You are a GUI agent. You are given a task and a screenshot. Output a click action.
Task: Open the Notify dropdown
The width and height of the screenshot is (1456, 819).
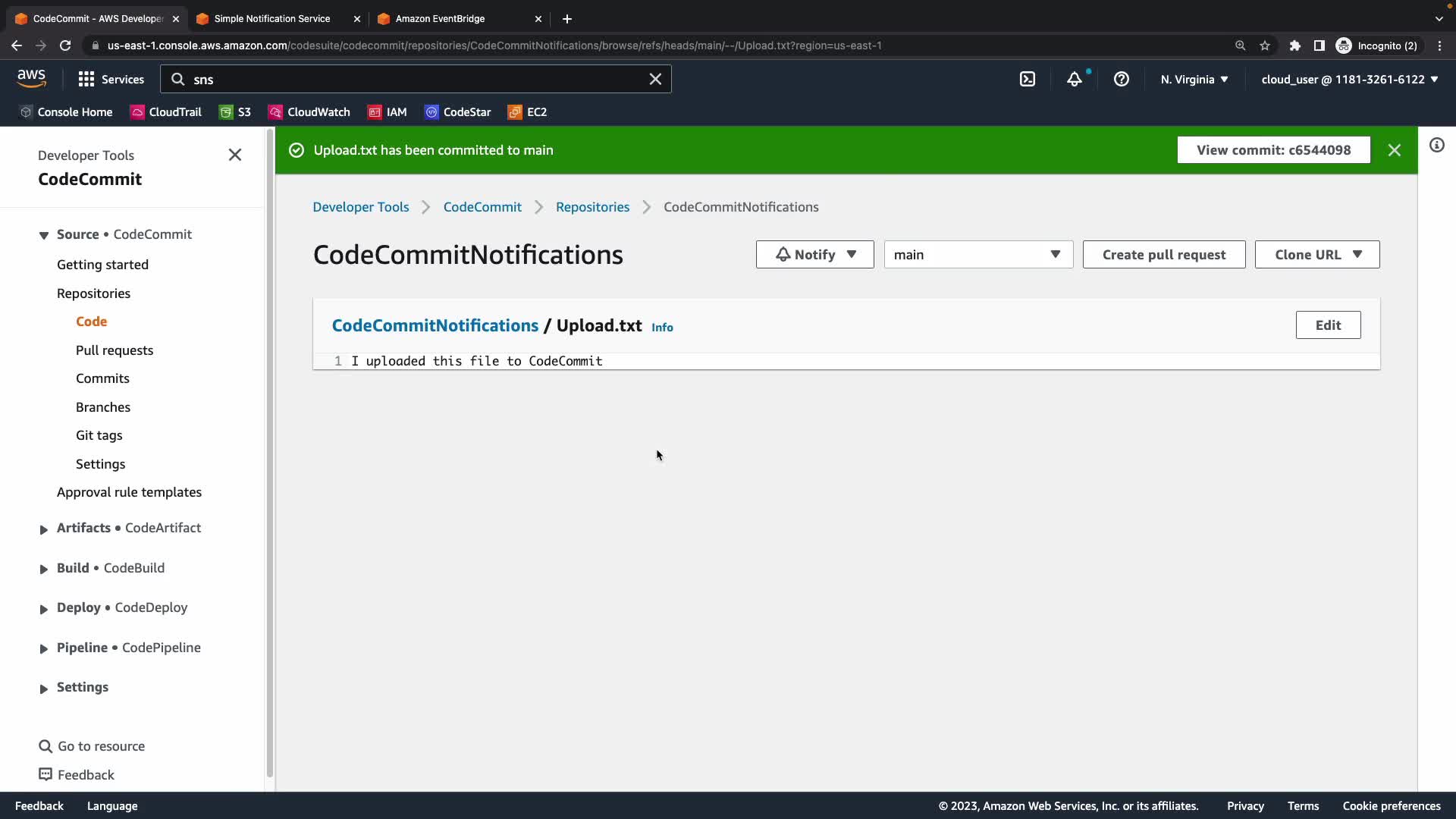tap(814, 255)
